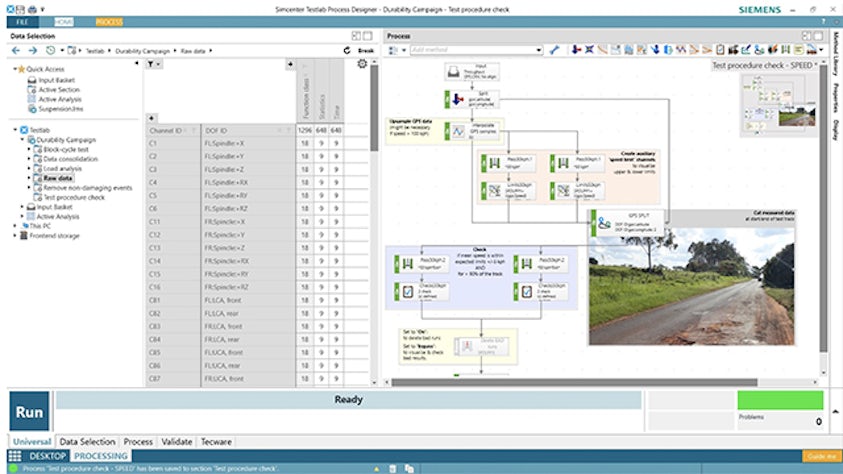Image resolution: width=843 pixels, height=474 pixels.
Task: Open Suspension.lms in Quick Access
Action: point(61,109)
